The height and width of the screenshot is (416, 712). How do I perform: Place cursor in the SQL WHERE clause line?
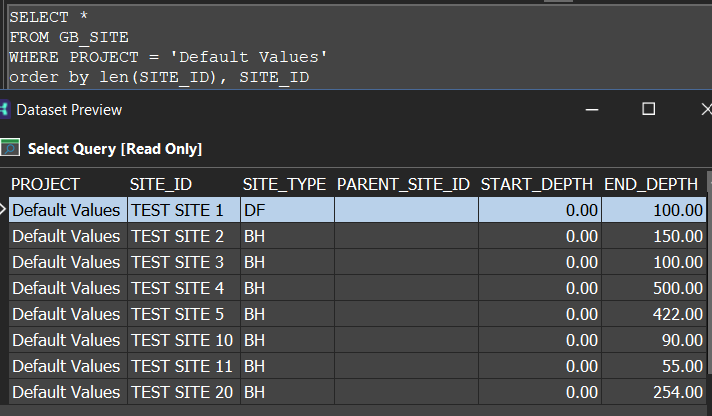[168, 56]
